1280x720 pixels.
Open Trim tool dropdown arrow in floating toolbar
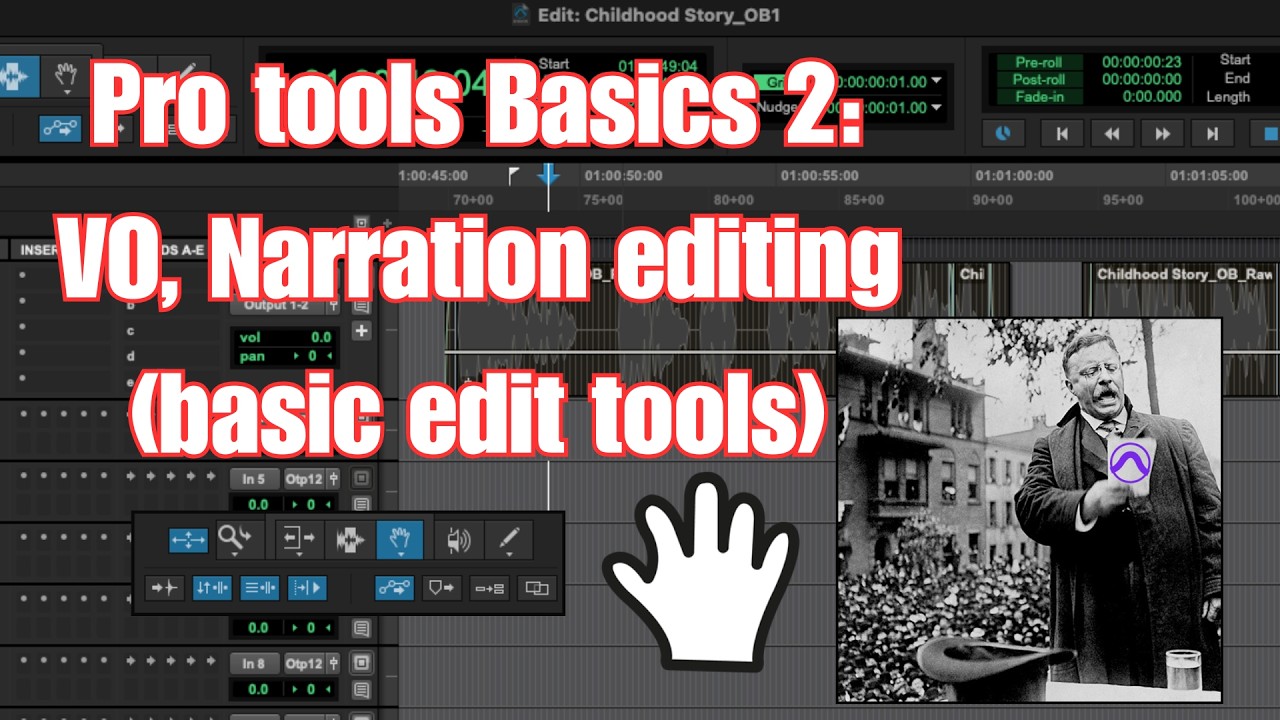click(x=299, y=553)
